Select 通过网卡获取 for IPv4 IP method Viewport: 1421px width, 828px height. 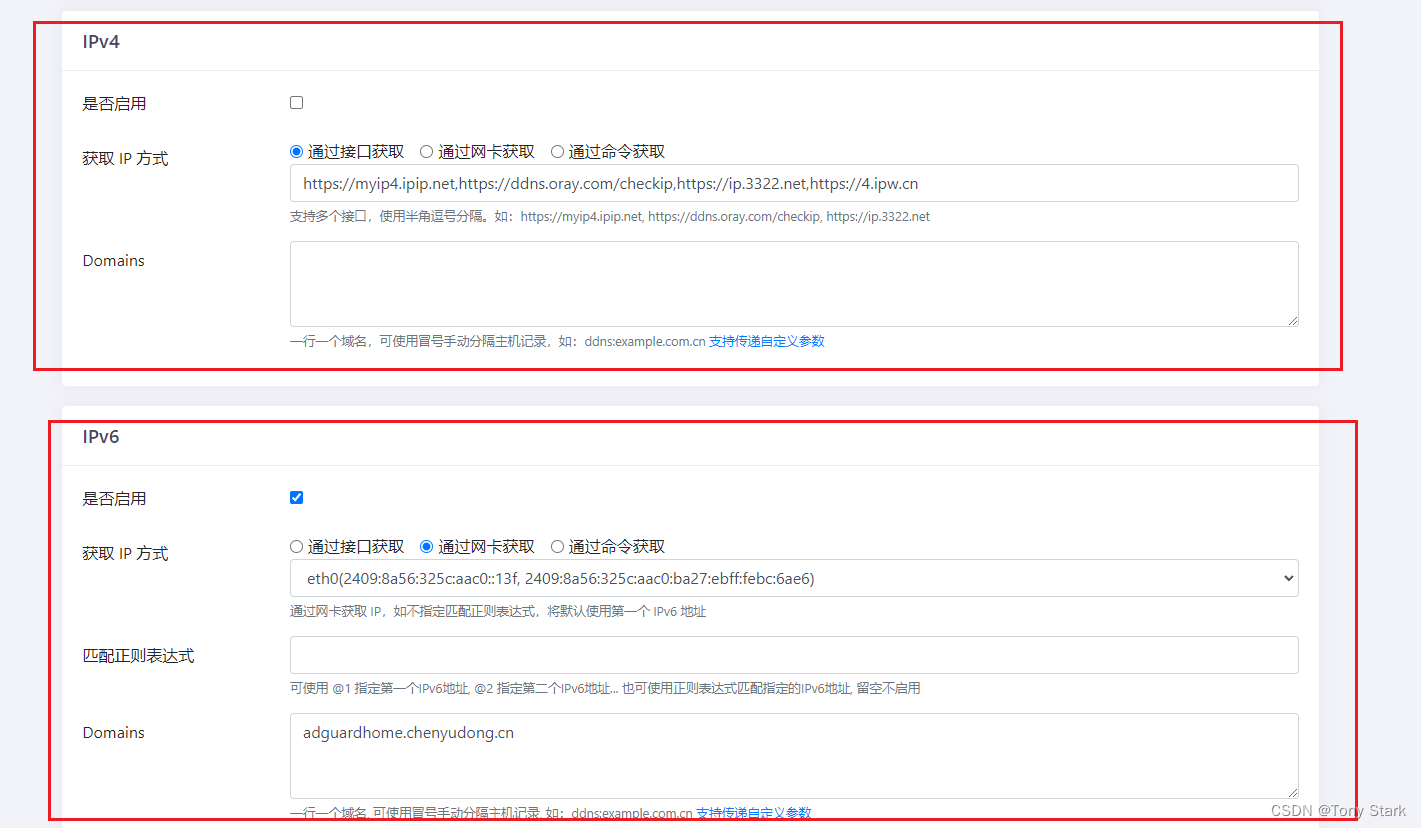[426, 151]
